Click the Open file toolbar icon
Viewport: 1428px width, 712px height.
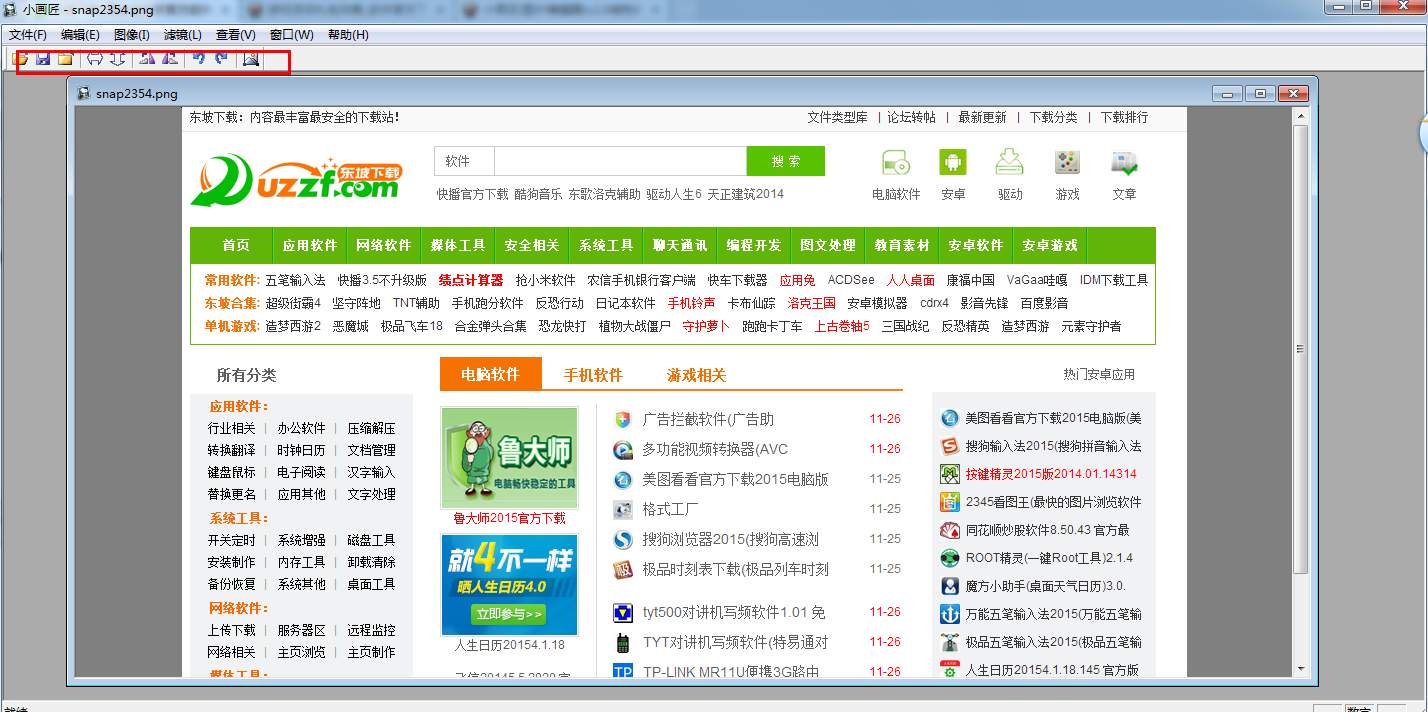[x=20, y=59]
